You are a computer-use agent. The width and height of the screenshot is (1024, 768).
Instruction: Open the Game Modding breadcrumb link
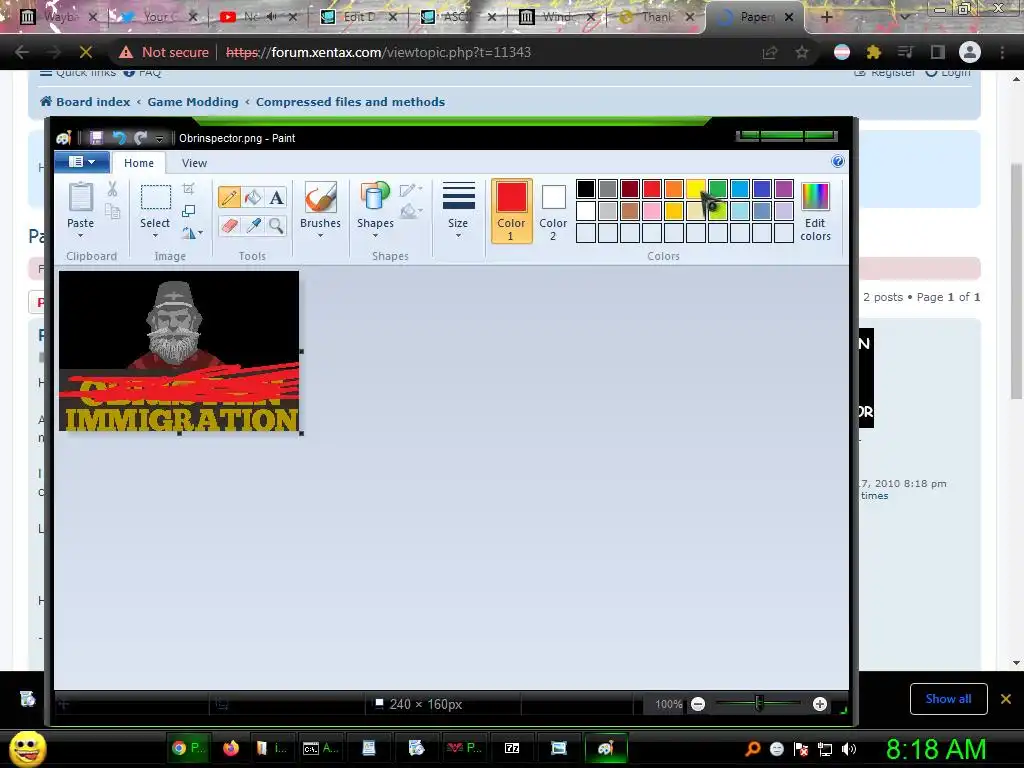[x=193, y=102]
